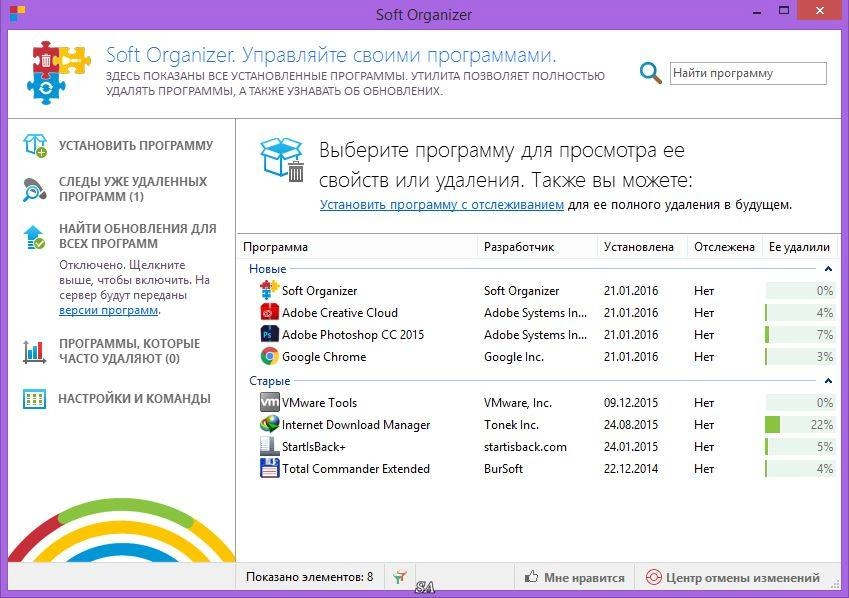Image resolution: width=849 pixels, height=598 pixels.
Task: Click the install date 24.08.2015
Action: point(631,425)
